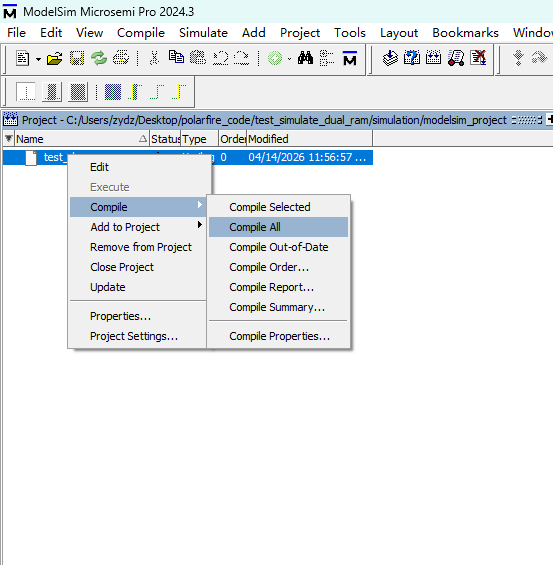Click the green step edge wave icon
This screenshot has width=553, height=565.
pos(157,92)
